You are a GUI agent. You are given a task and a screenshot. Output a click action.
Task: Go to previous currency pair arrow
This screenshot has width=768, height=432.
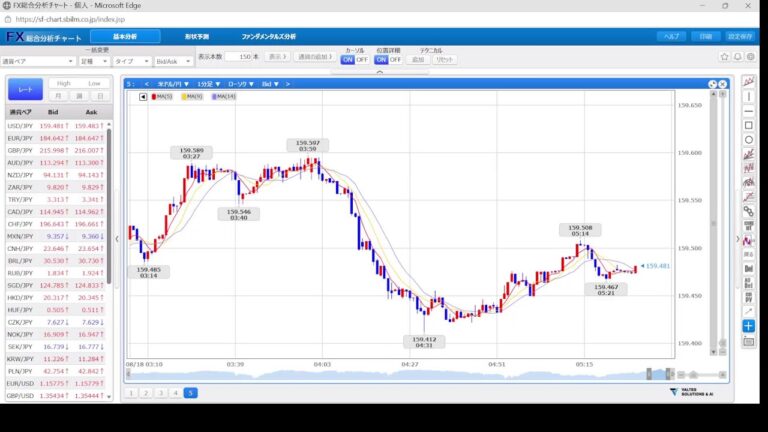[146, 84]
